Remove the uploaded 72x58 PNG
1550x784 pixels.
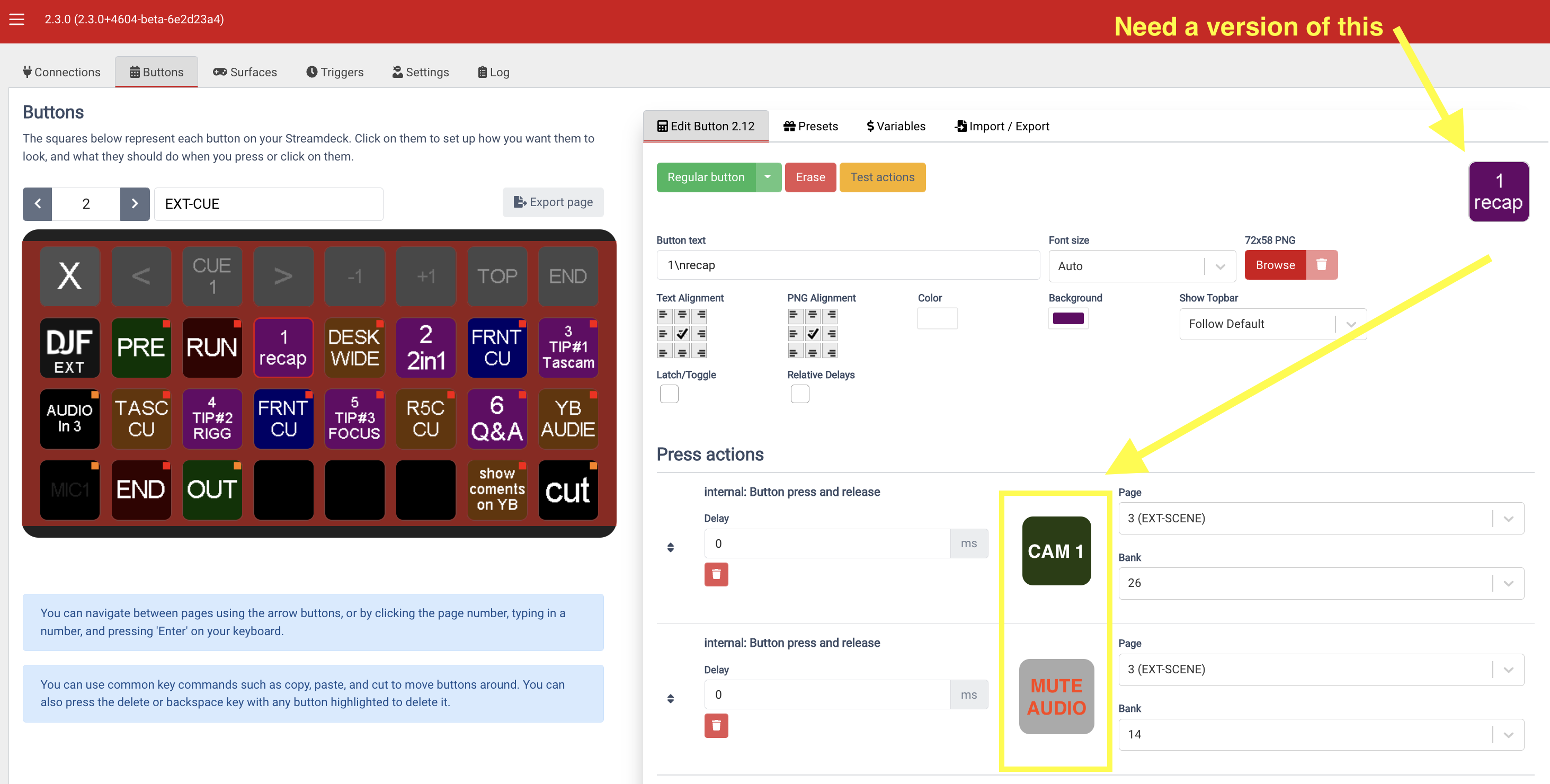tap(1322, 265)
